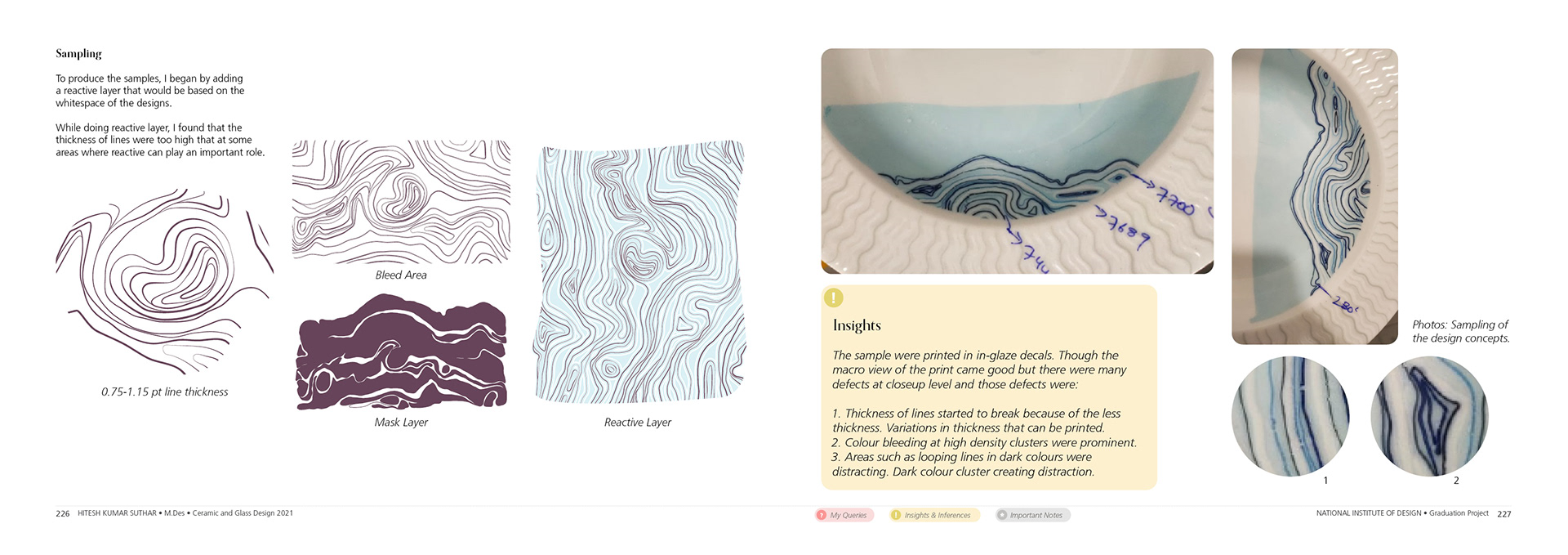Click page number 227 in footer

pyautogui.click(x=1504, y=514)
